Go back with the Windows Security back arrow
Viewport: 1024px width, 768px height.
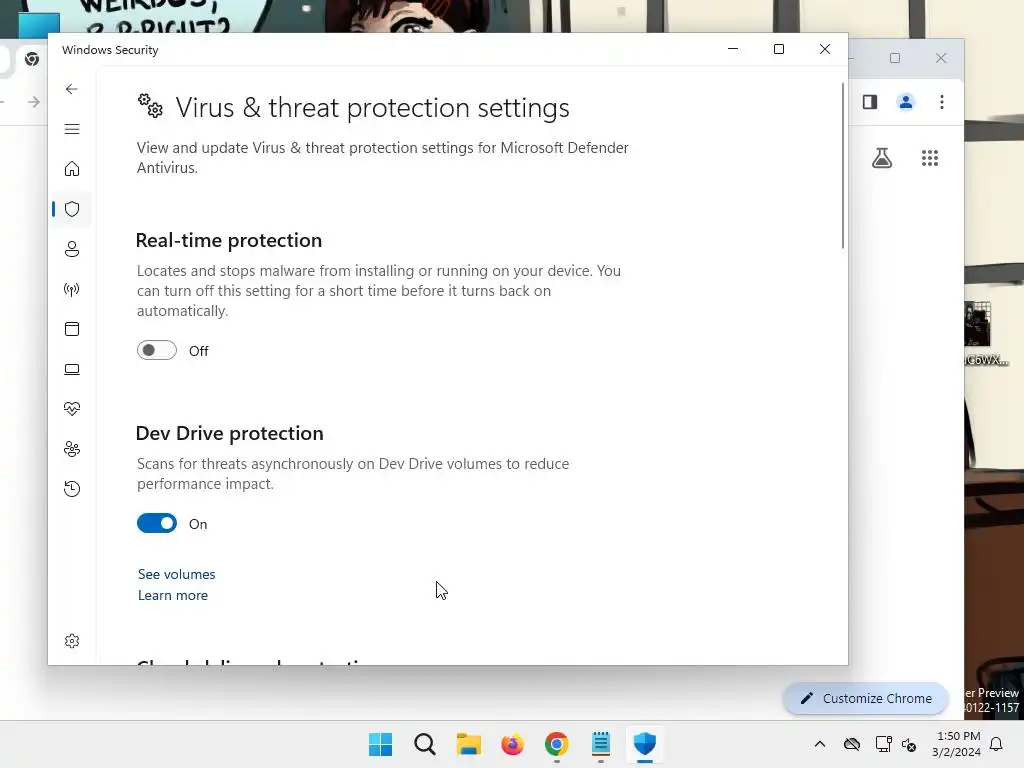tap(72, 89)
